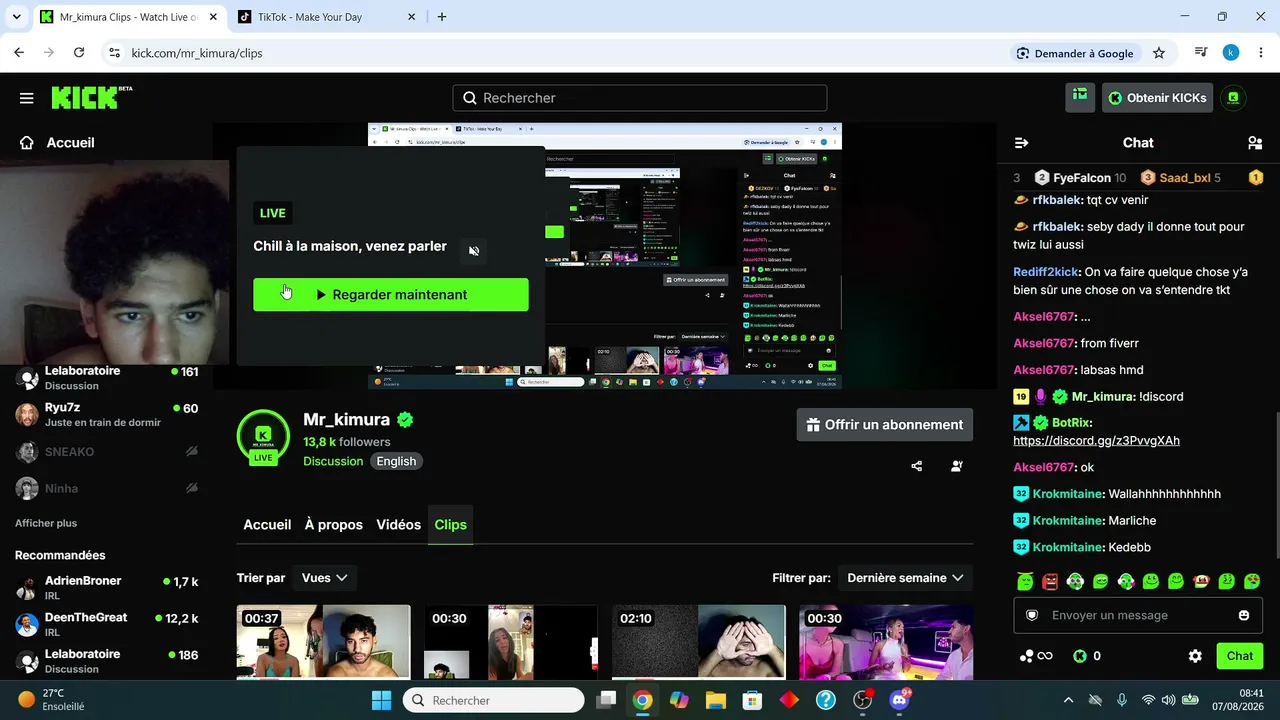The image size is (1280, 720).
Task: Focus the Envoyer un message field
Action: [1138, 615]
